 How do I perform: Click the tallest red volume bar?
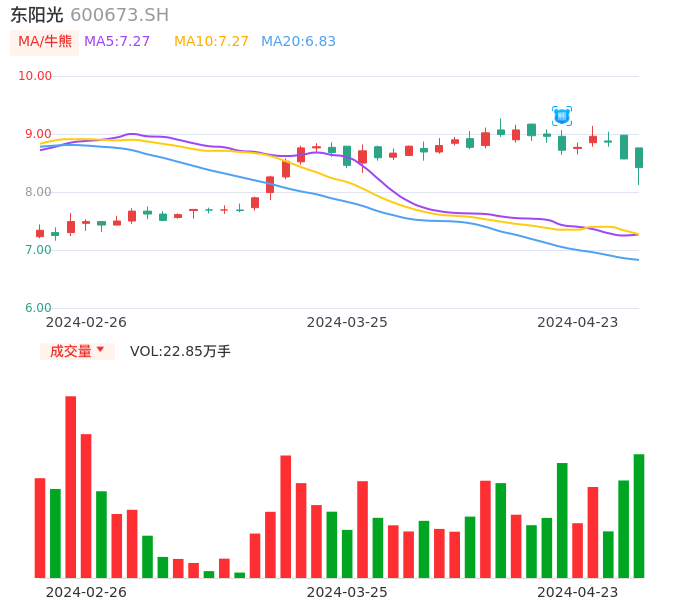(71, 487)
